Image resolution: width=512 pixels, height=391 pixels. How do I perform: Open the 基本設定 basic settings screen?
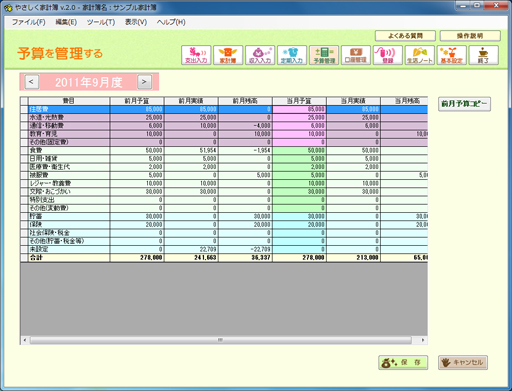(x=452, y=55)
